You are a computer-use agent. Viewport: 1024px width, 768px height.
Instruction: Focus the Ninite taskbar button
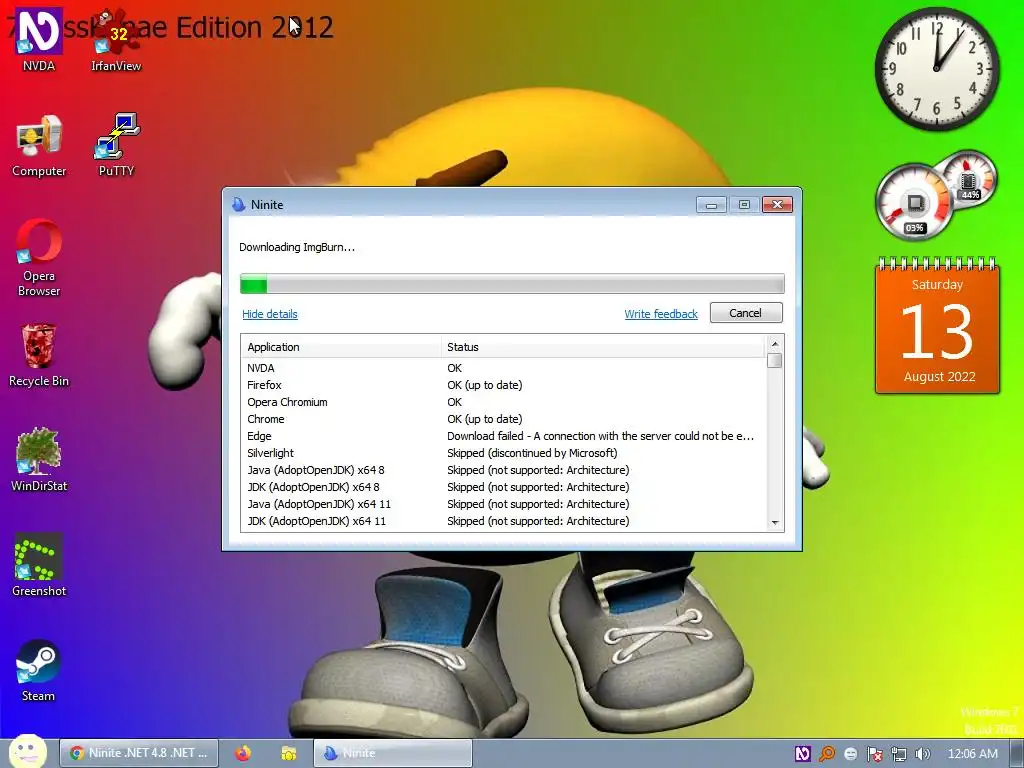coord(392,753)
